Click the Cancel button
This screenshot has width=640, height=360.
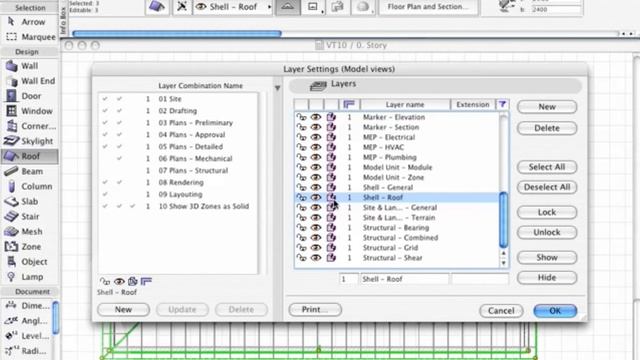click(x=501, y=311)
